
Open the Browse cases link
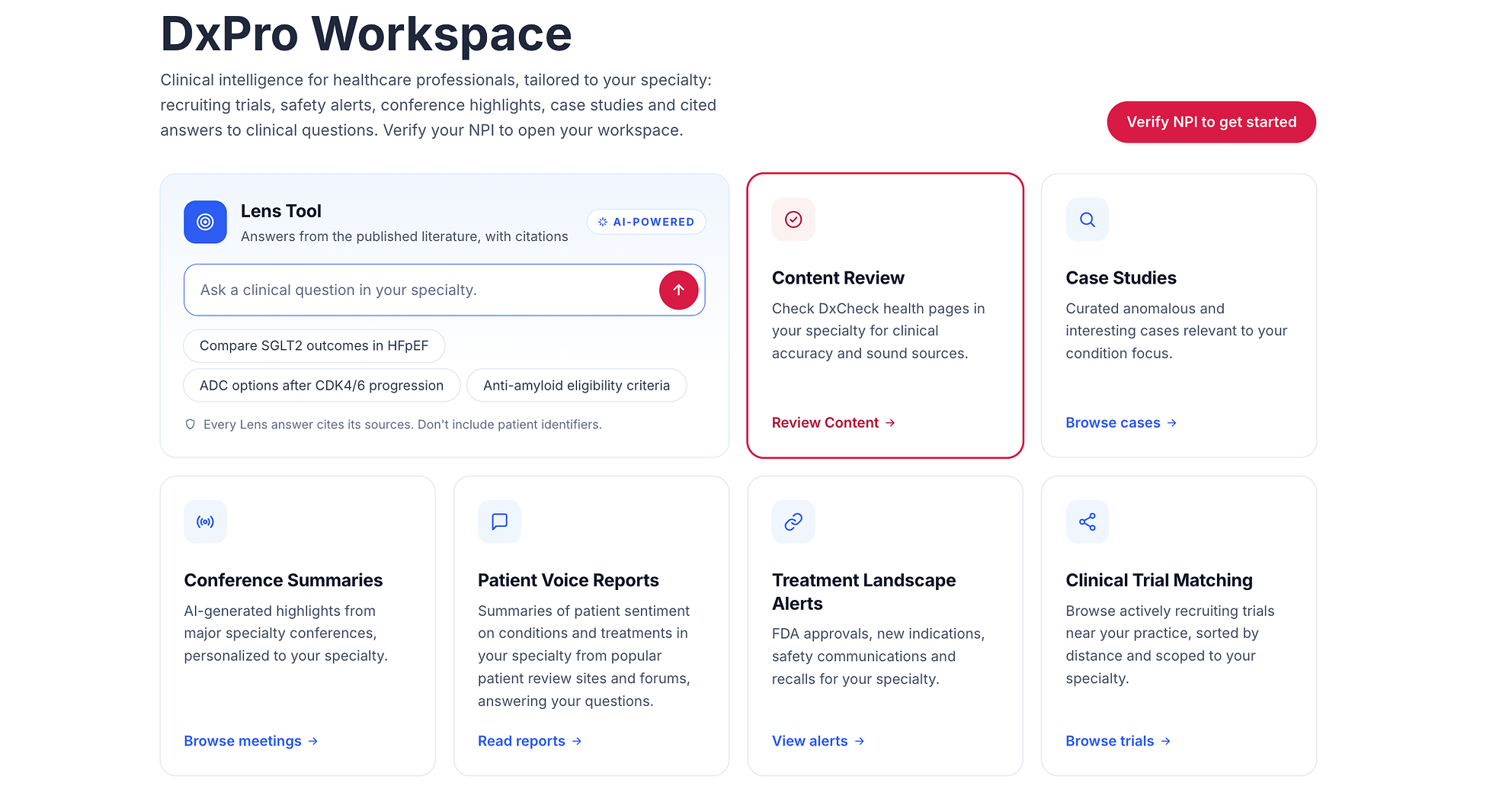pos(1121,422)
